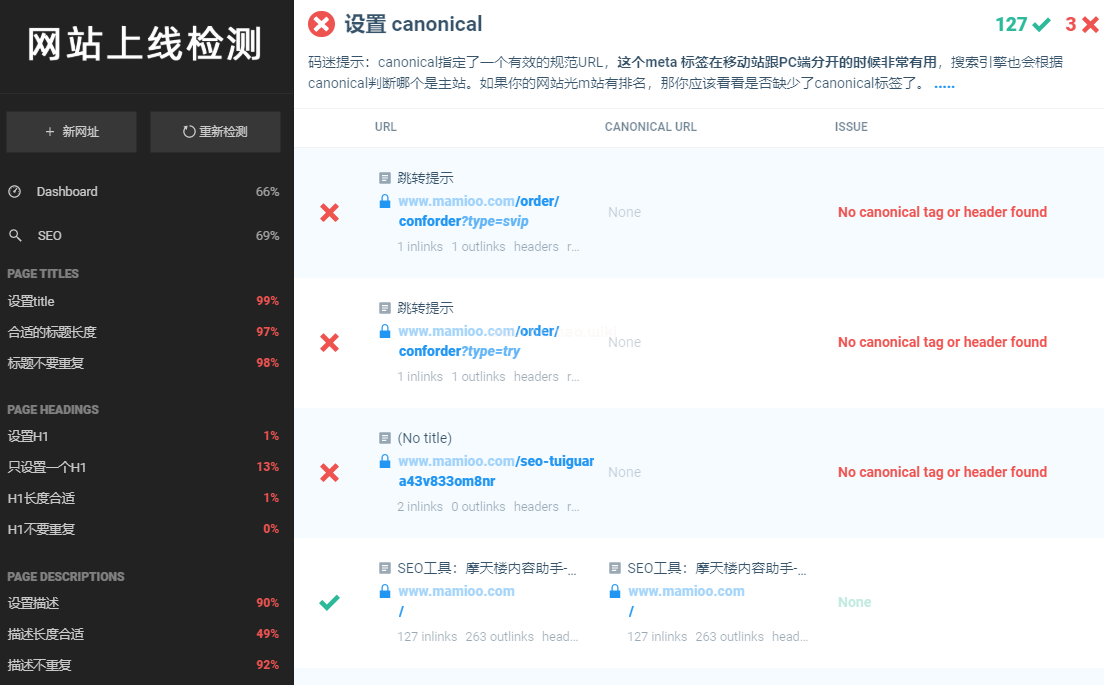Select 只设置一个H1 in sidebar
This screenshot has height=685, width=1104.
(47, 467)
